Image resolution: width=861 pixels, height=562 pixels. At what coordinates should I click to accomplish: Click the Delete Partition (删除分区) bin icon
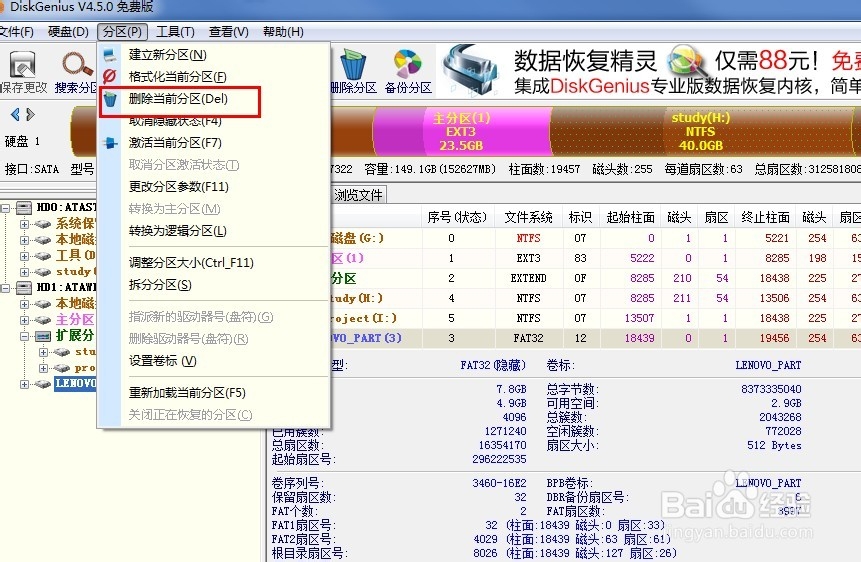[x=353, y=64]
